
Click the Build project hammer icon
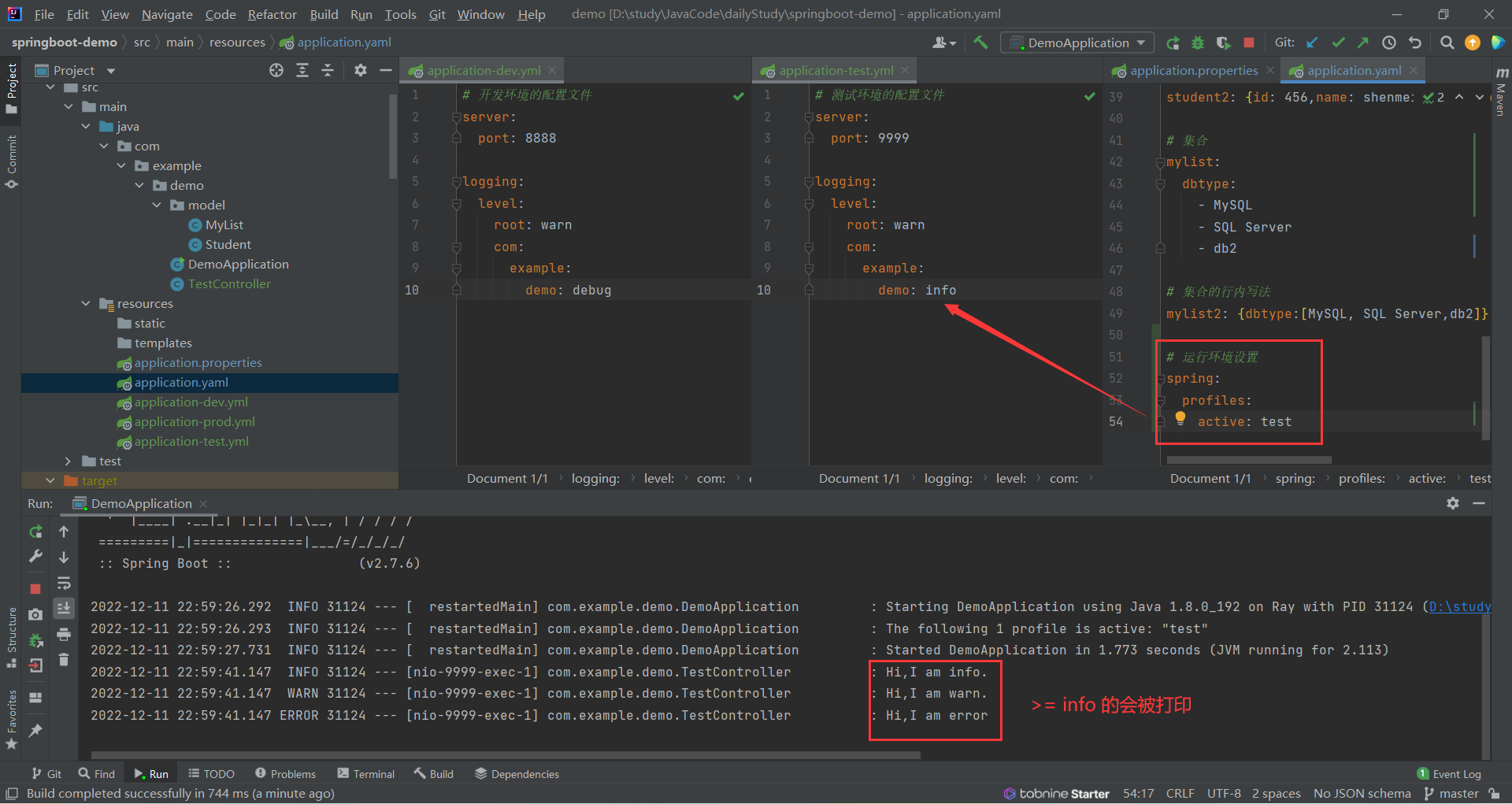tap(980, 43)
